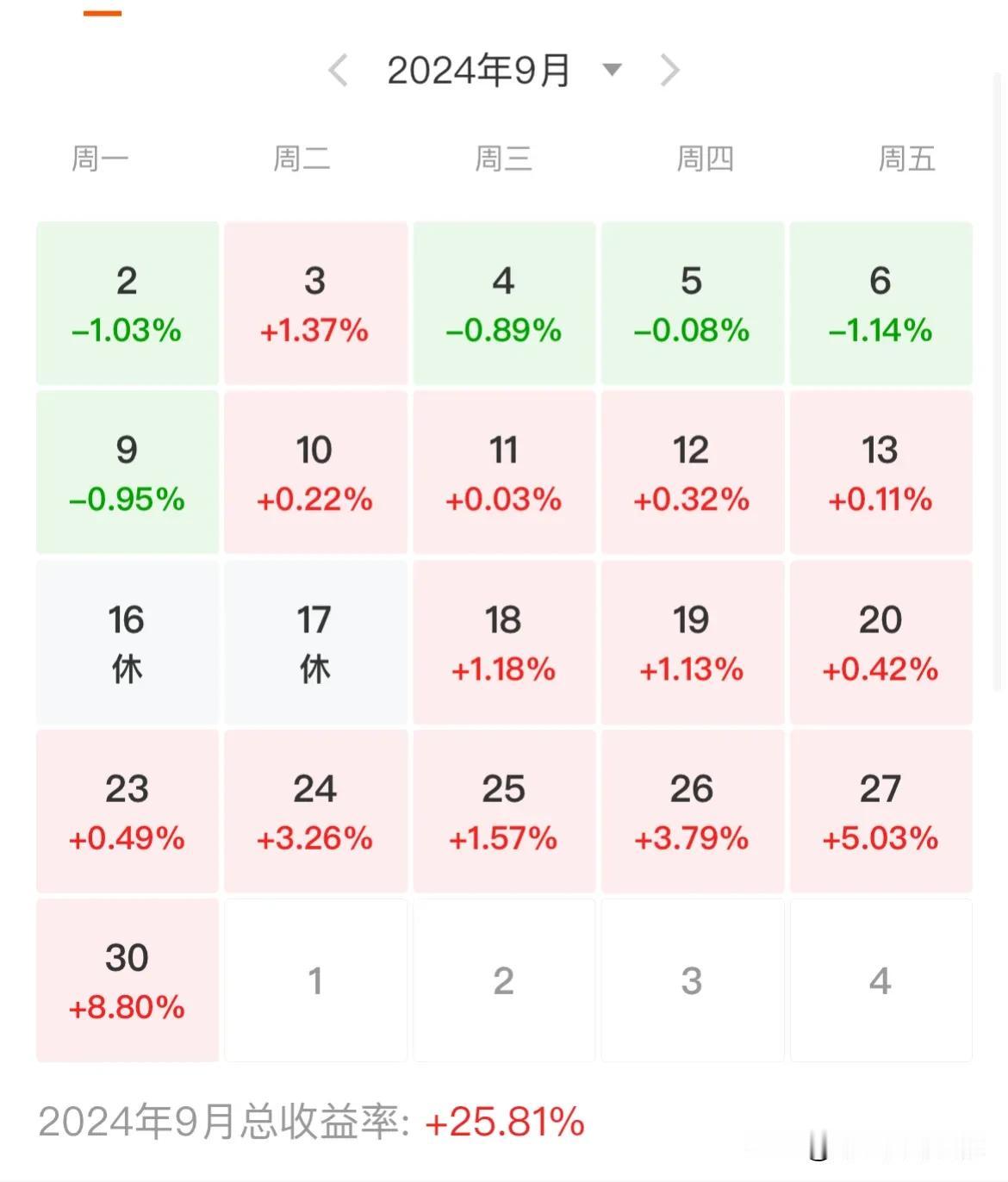Click September 9 cell with −0.95%
The height and width of the screenshot is (1182, 1008).
click(127, 472)
